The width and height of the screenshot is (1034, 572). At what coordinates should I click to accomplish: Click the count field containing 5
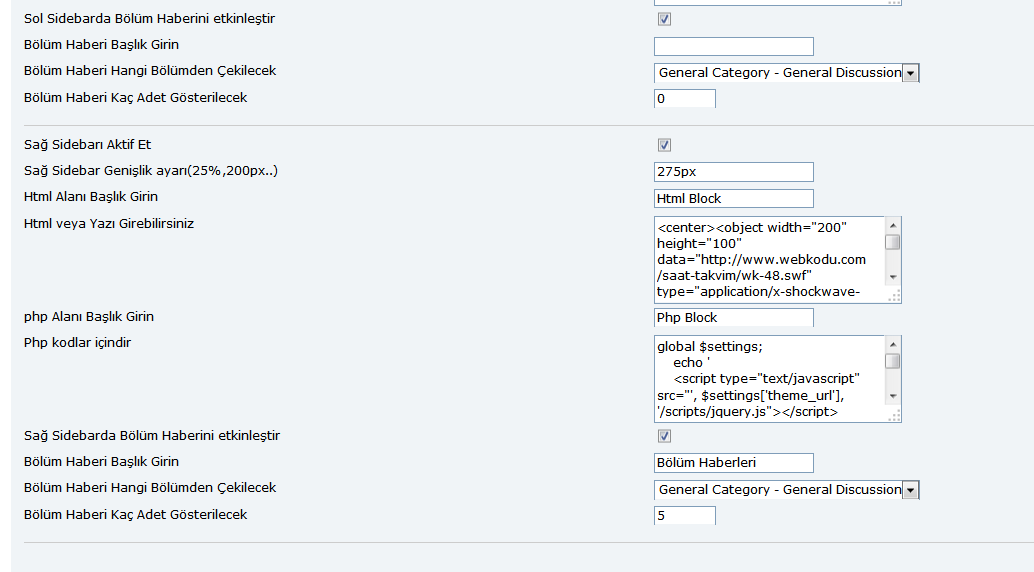point(684,516)
